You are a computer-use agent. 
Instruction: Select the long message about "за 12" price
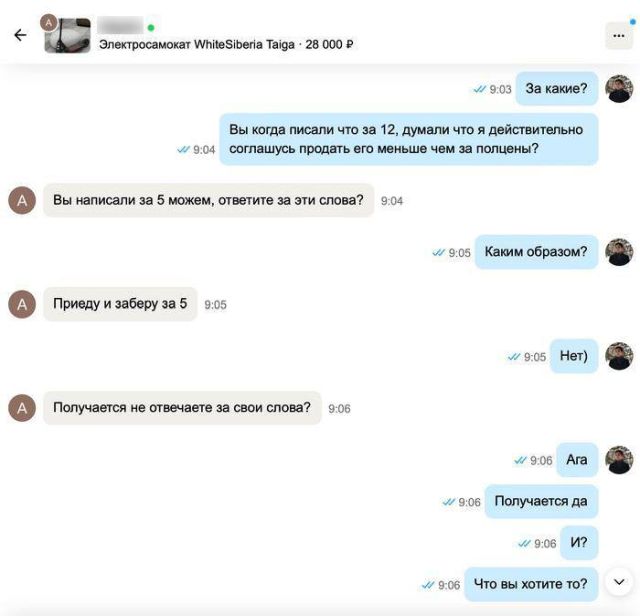(409, 139)
